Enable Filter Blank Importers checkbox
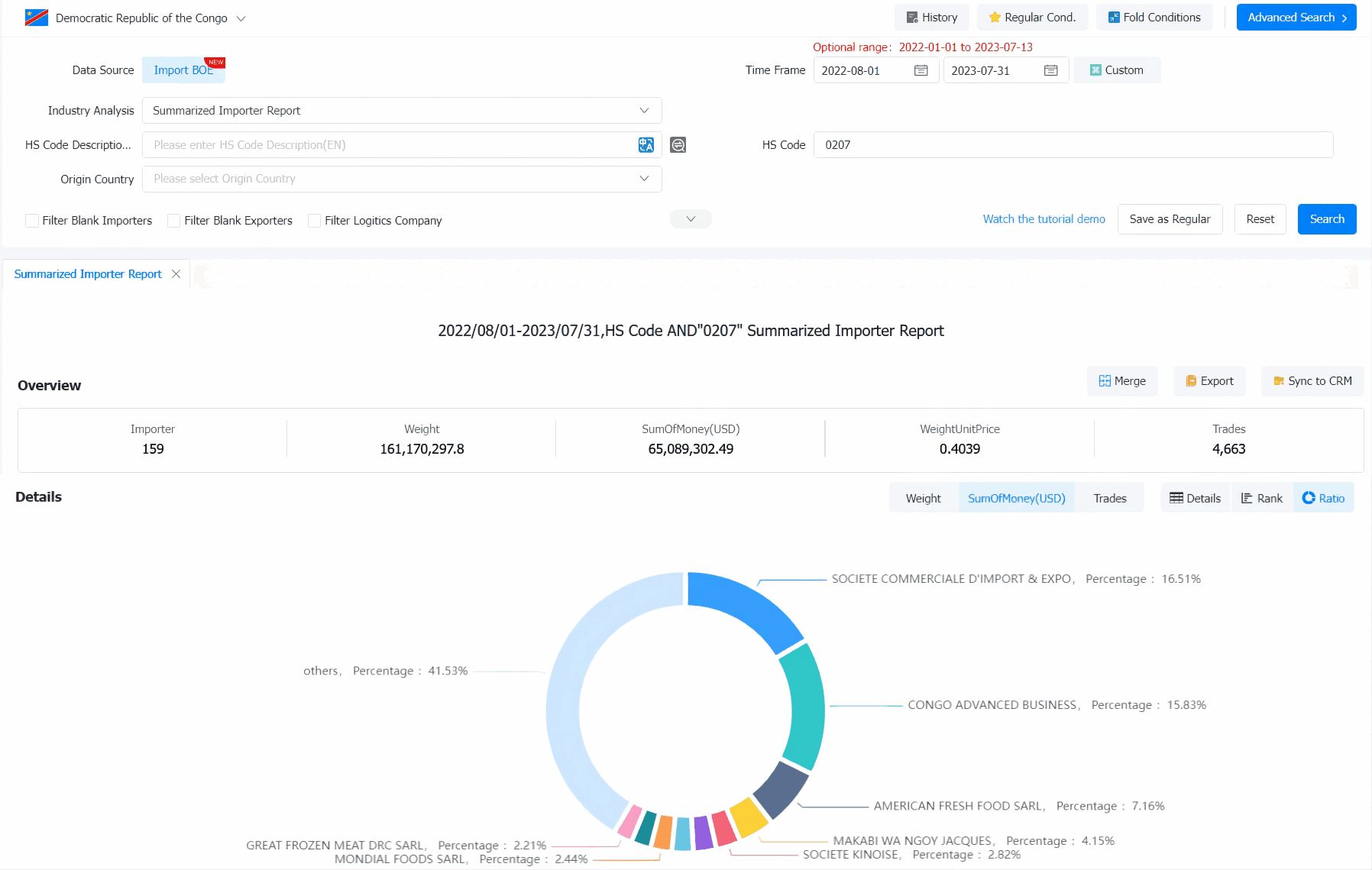This screenshot has width=1372, height=870. [32, 221]
